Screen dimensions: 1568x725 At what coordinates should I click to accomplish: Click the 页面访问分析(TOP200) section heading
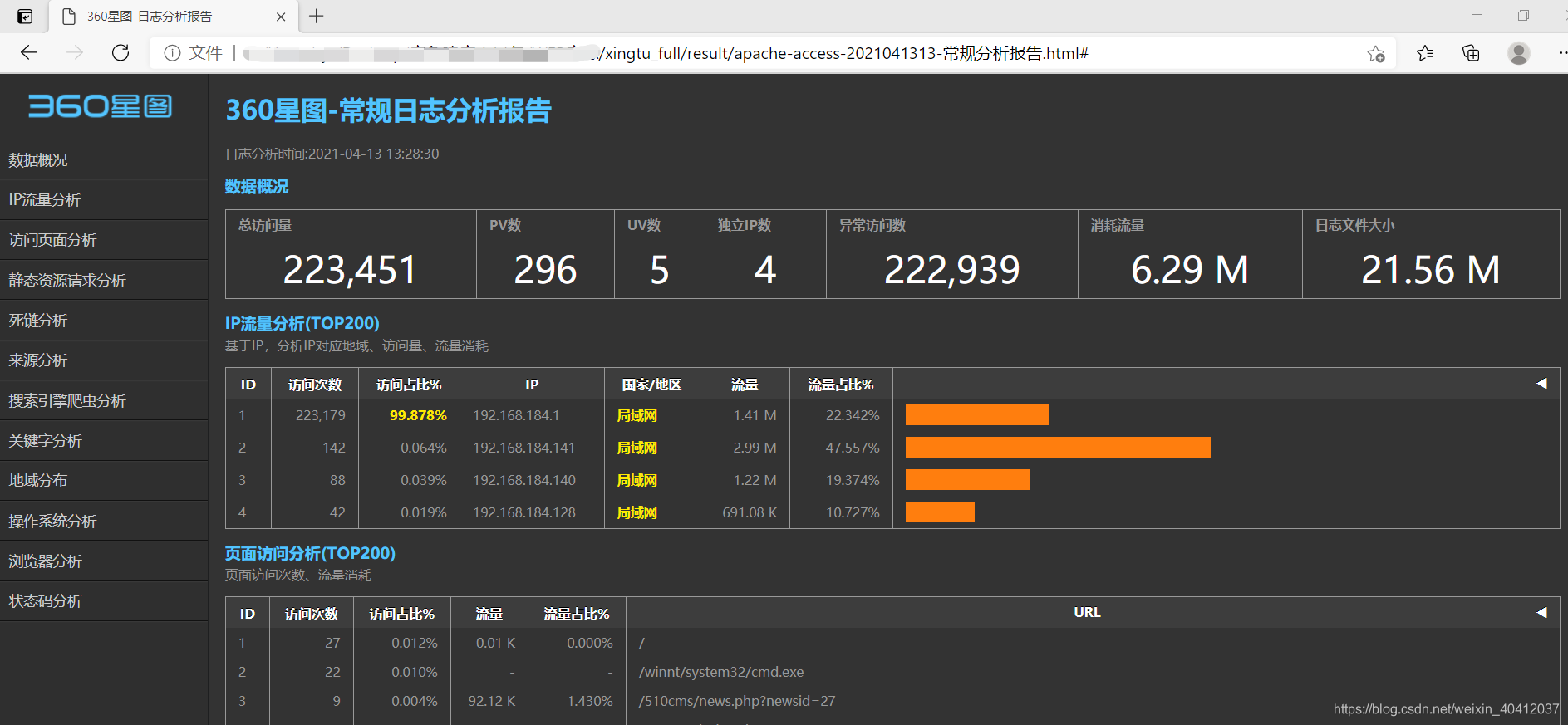click(310, 553)
